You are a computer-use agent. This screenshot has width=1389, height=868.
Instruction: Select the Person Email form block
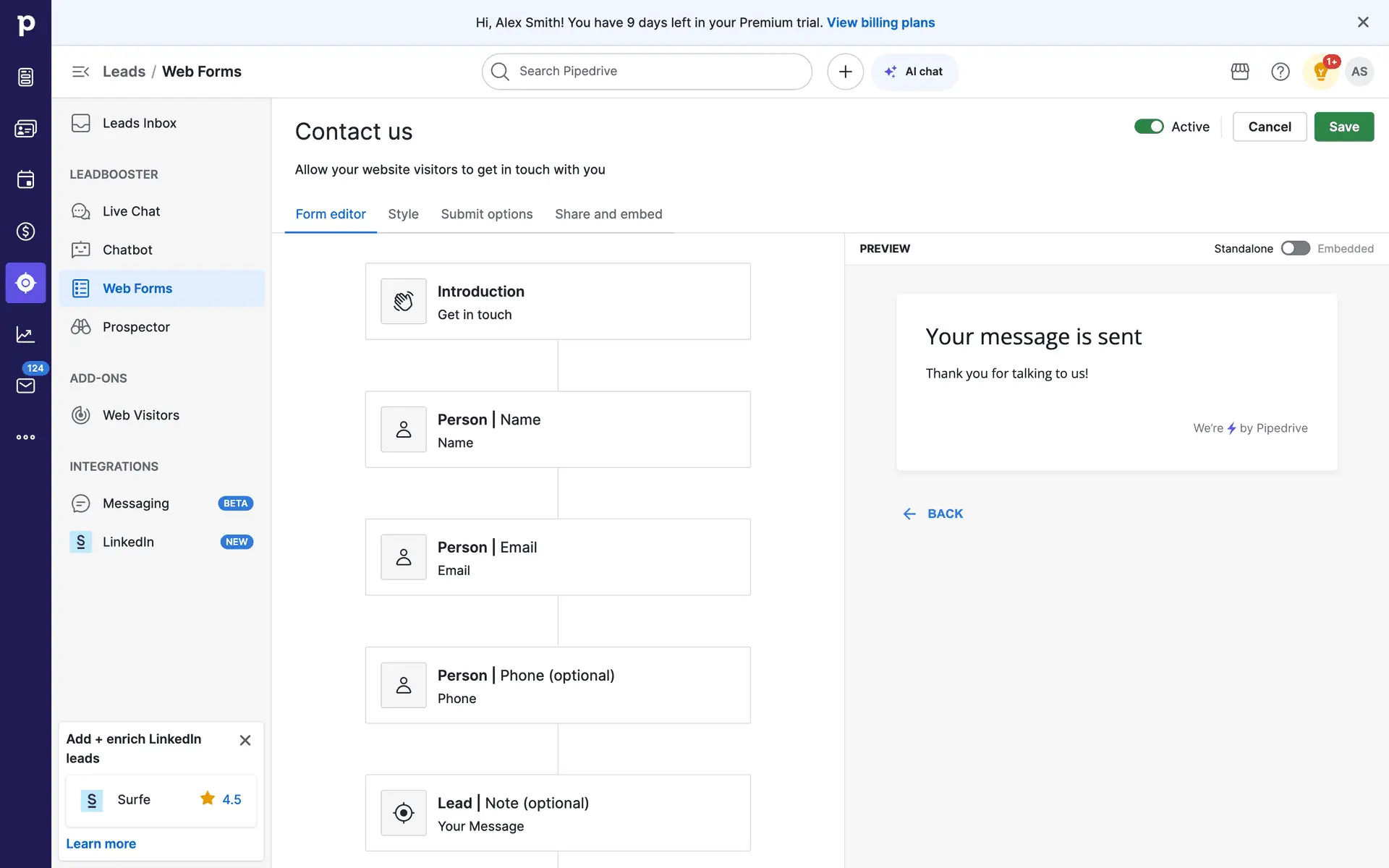557,557
